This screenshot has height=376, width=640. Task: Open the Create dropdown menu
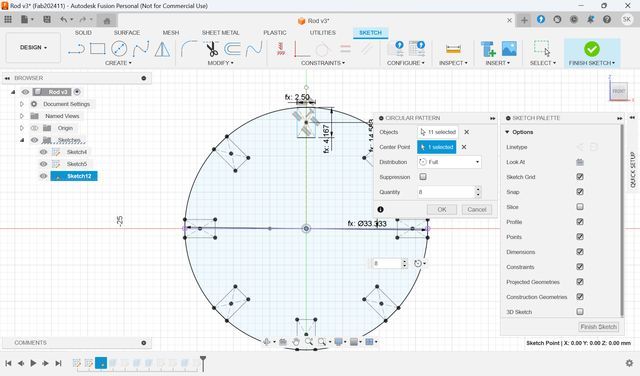pyautogui.click(x=118, y=63)
